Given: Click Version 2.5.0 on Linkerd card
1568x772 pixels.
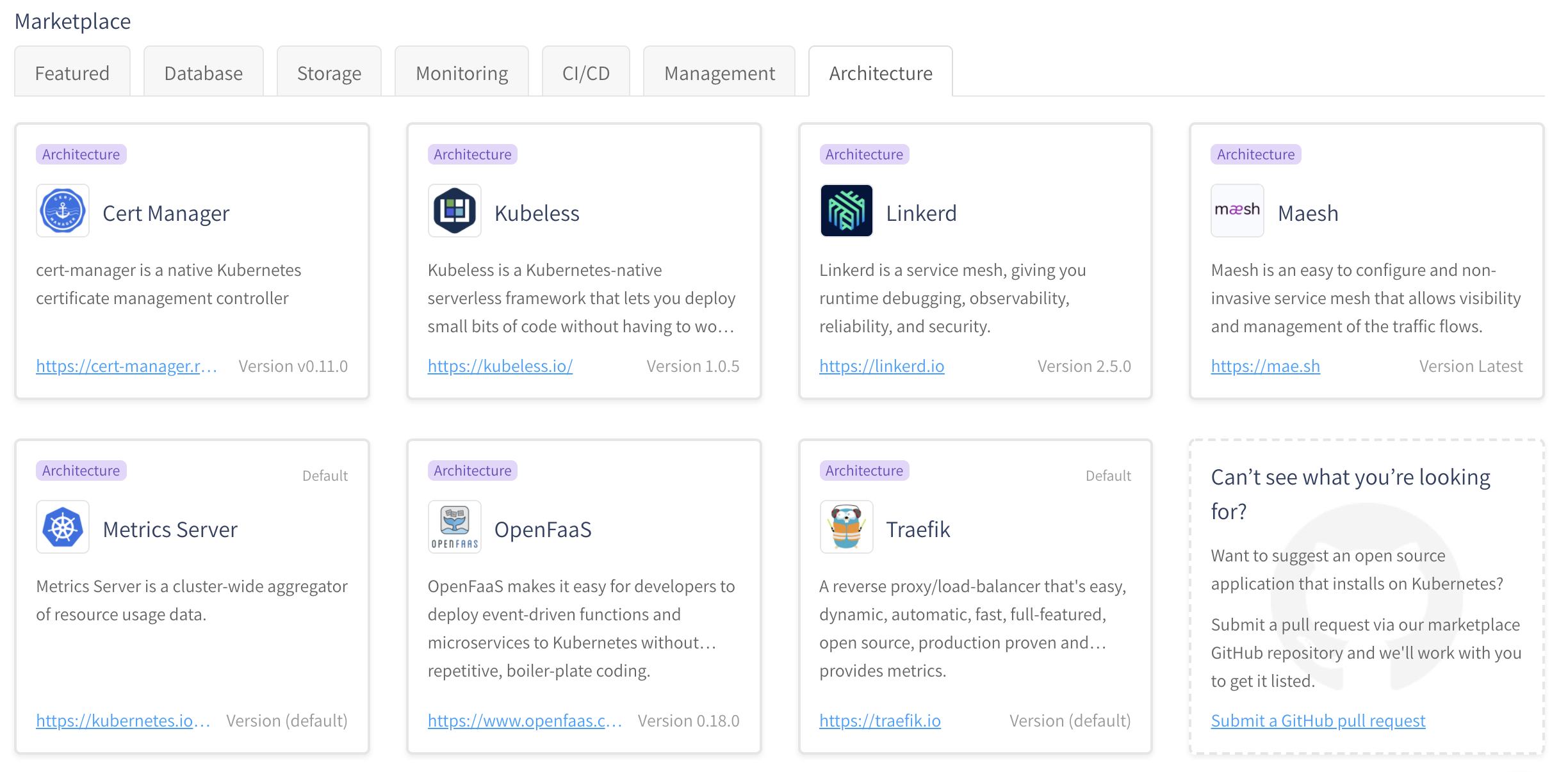Looking at the screenshot, I should coord(1084,366).
